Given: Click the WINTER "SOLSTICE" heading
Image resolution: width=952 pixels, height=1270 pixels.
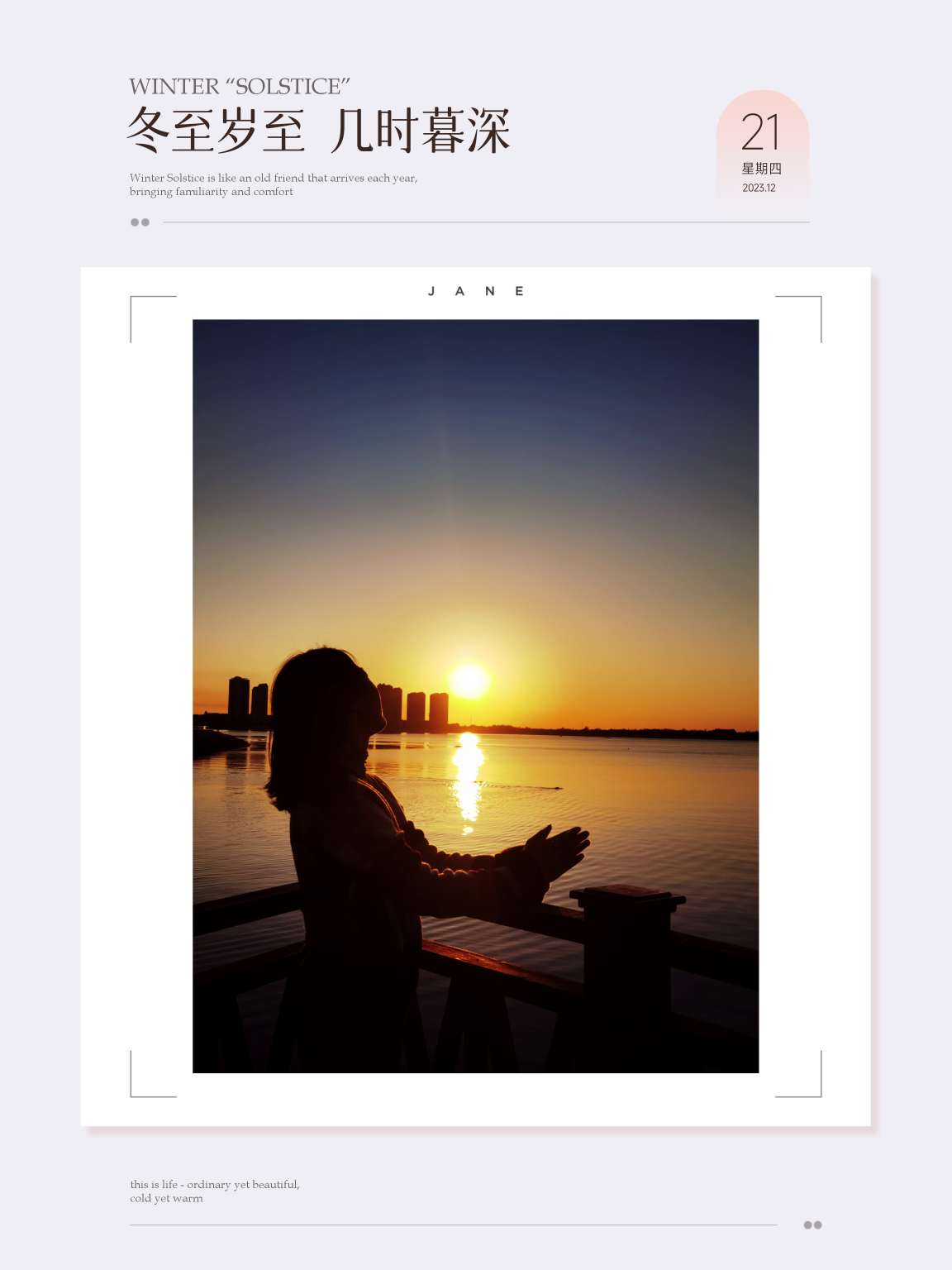Looking at the screenshot, I should (x=240, y=86).
